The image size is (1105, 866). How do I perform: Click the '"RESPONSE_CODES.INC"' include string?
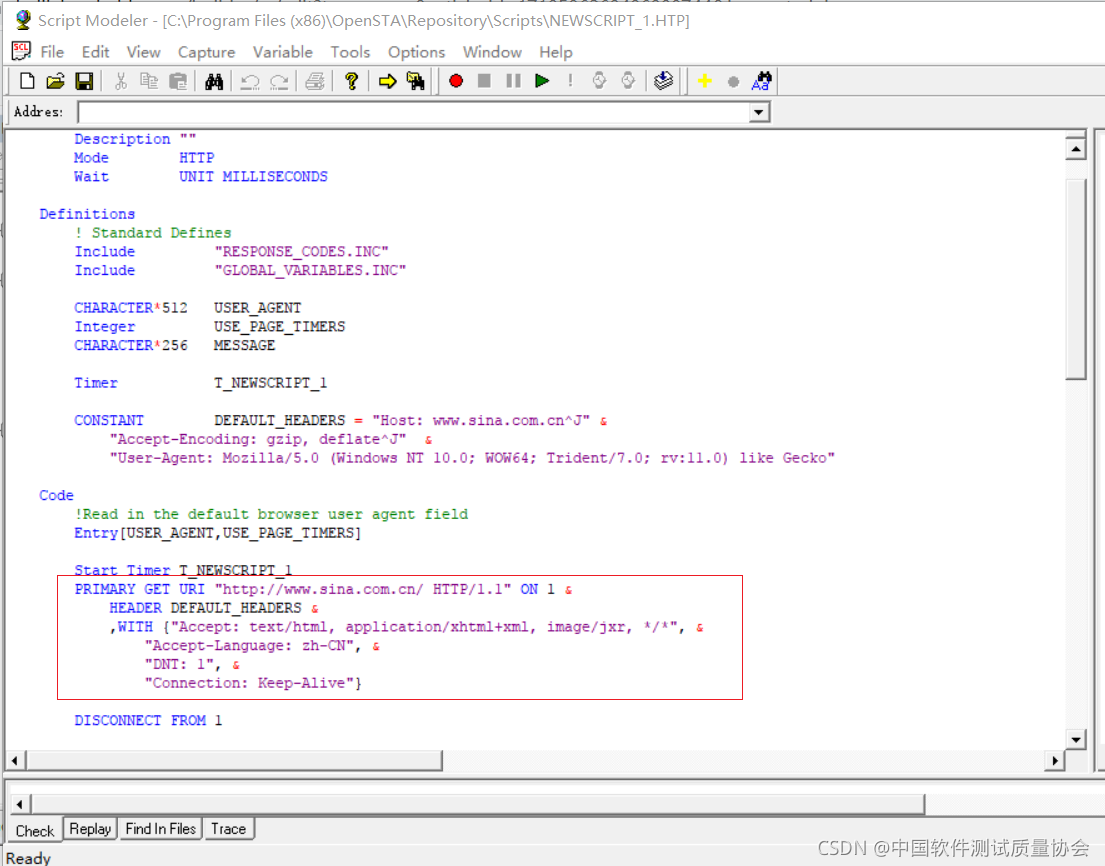coord(302,252)
